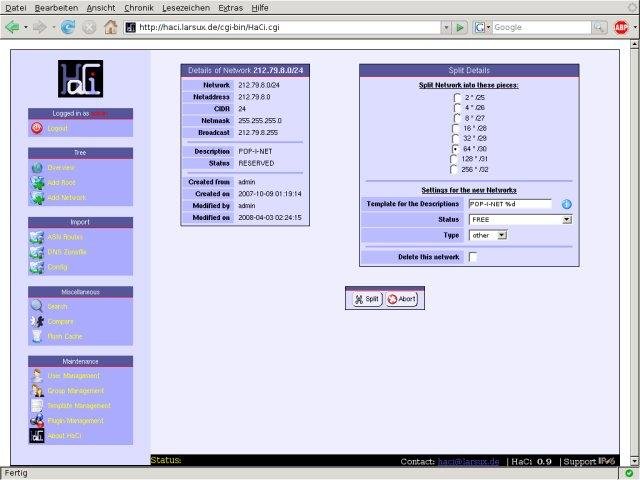
Task: Click the blue info icon beside description template
Action: pos(566,204)
